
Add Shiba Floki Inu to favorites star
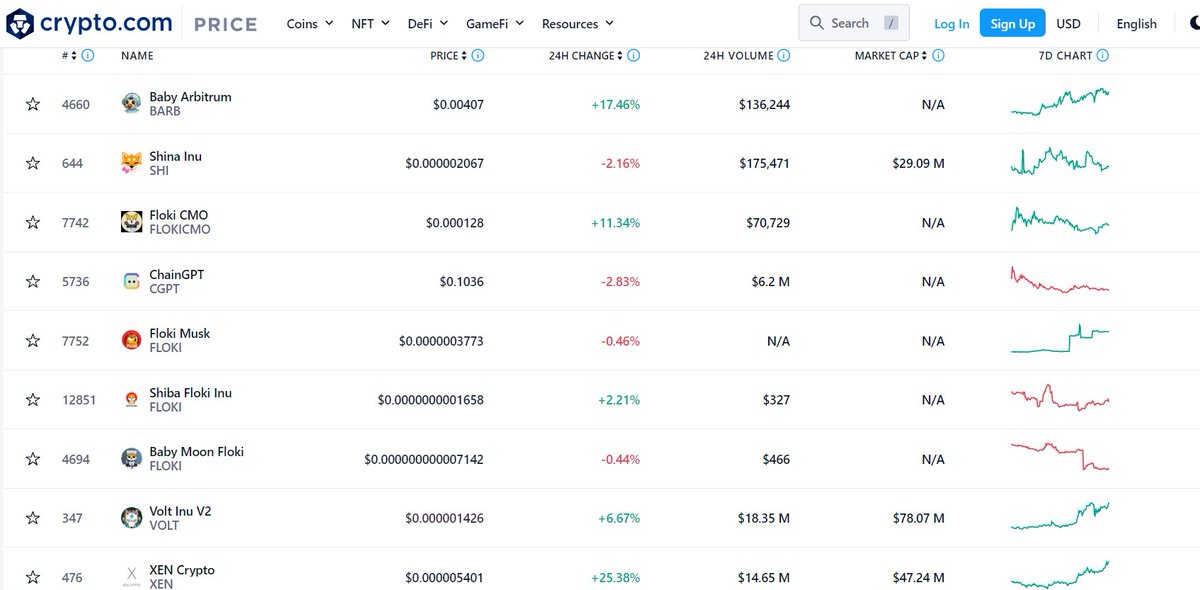tap(33, 400)
